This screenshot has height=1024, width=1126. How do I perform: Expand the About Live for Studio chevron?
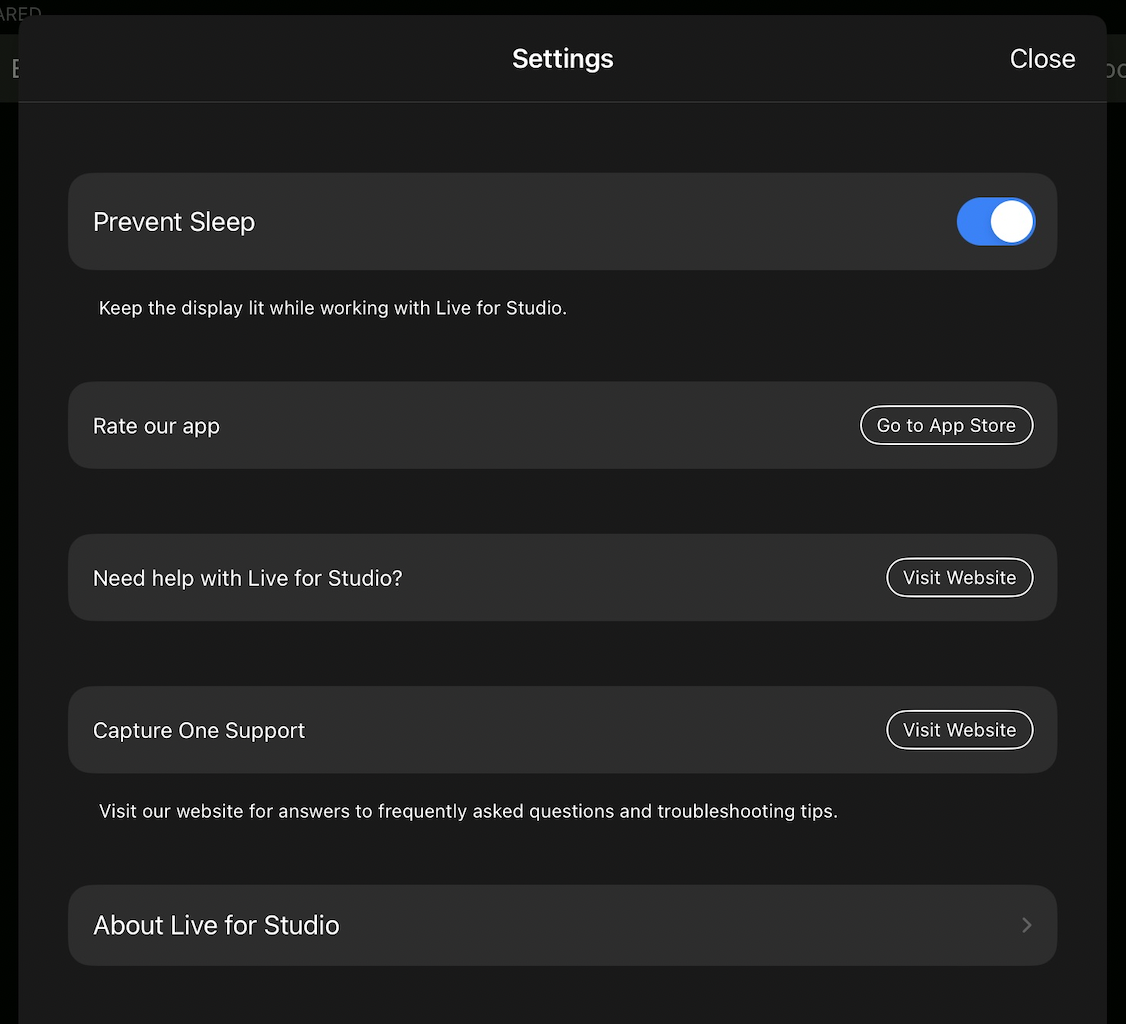pyautogui.click(x=1026, y=925)
